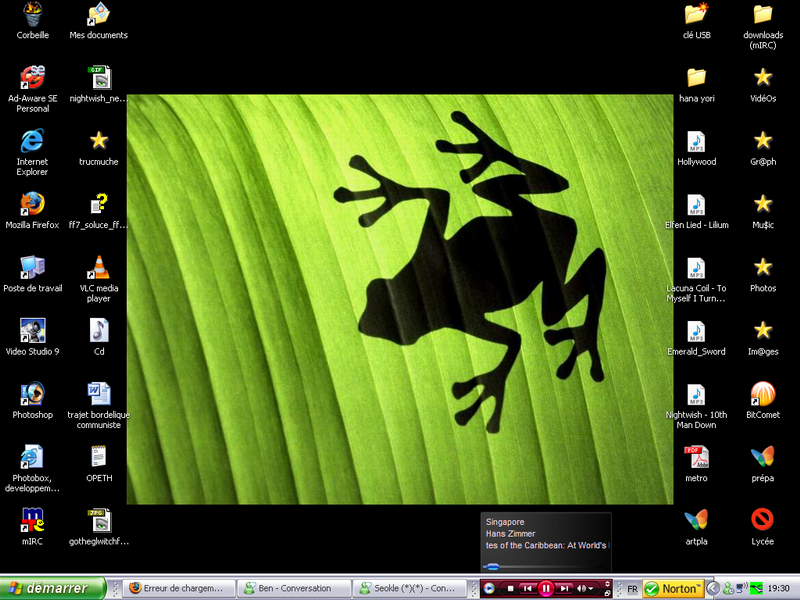Screen dimensions: 800x600
Task: Open the FR language bar selector
Action: click(632, 589)
